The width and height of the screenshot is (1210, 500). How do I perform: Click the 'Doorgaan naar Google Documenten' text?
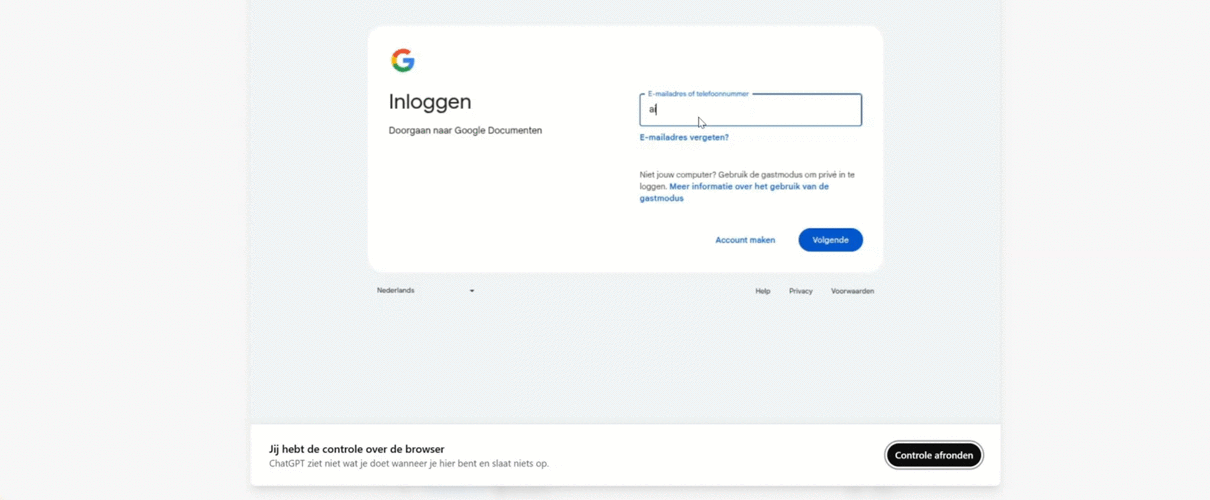point(465,130)
